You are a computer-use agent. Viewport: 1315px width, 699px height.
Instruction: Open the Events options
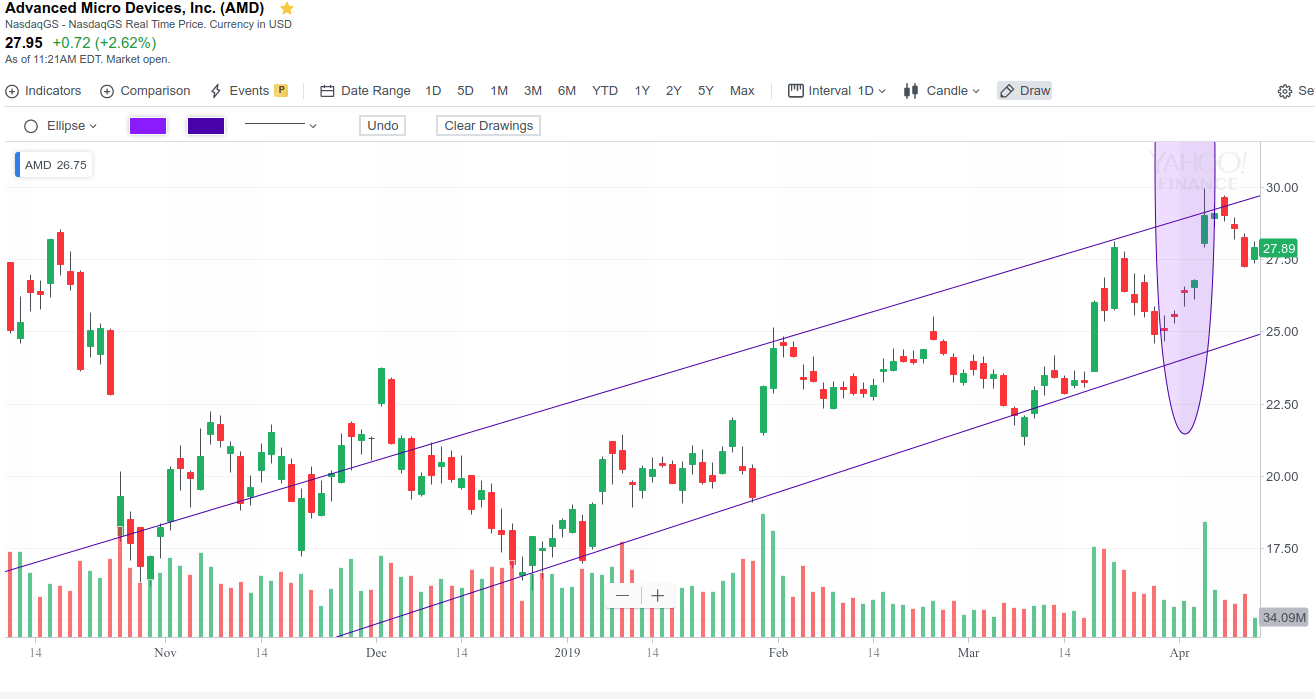tap(248, 91)
